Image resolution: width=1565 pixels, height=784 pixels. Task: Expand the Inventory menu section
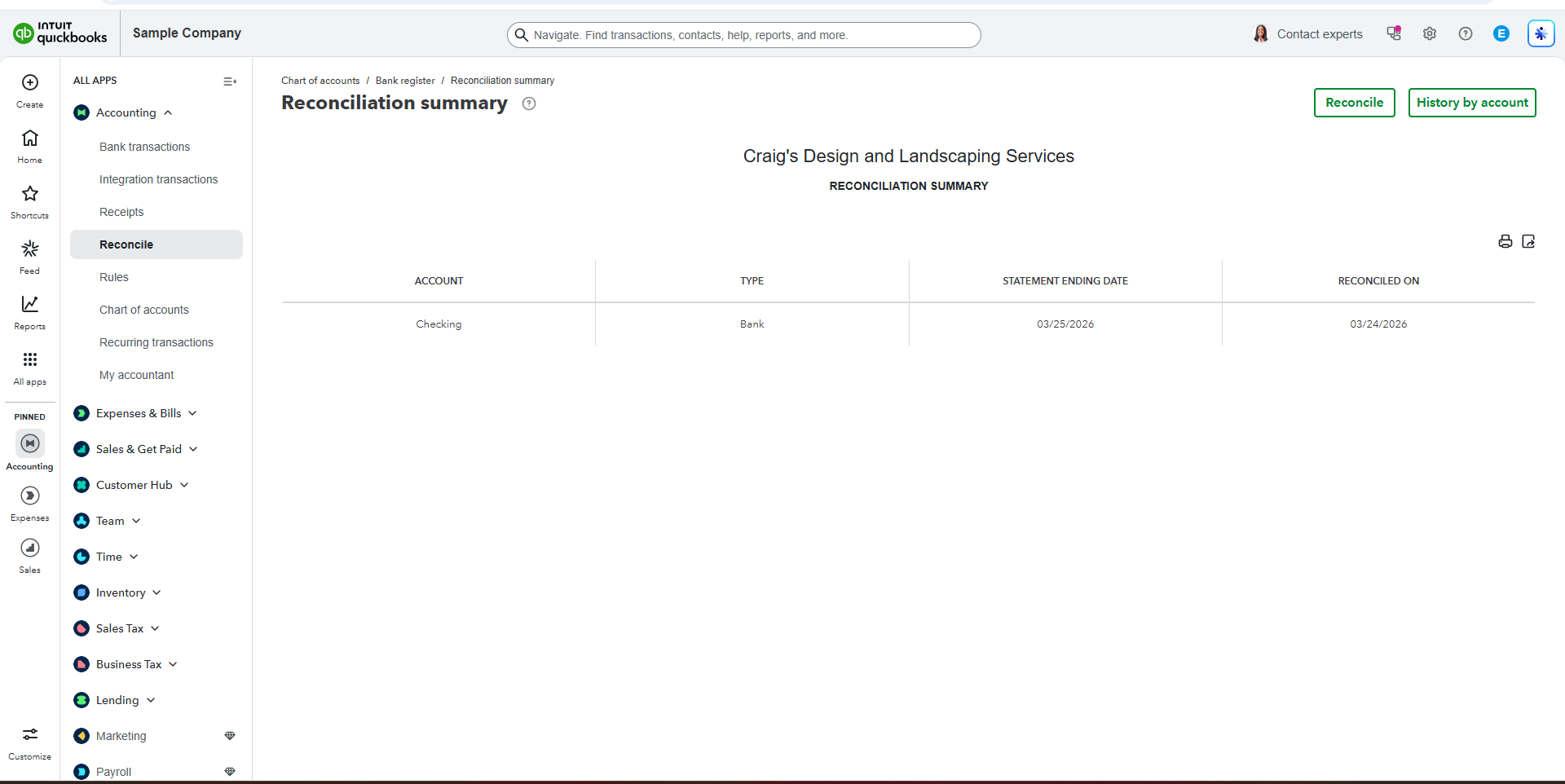pos(156,592)
